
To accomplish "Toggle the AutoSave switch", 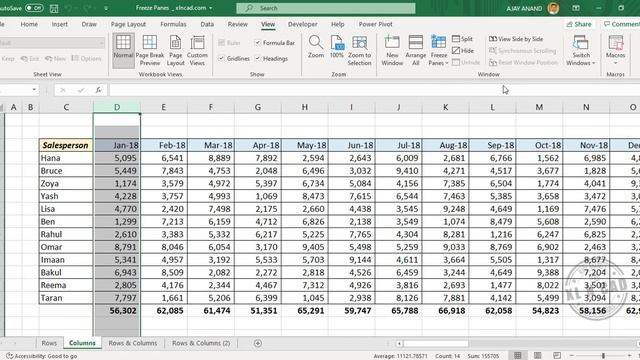I will click(34, 8).
